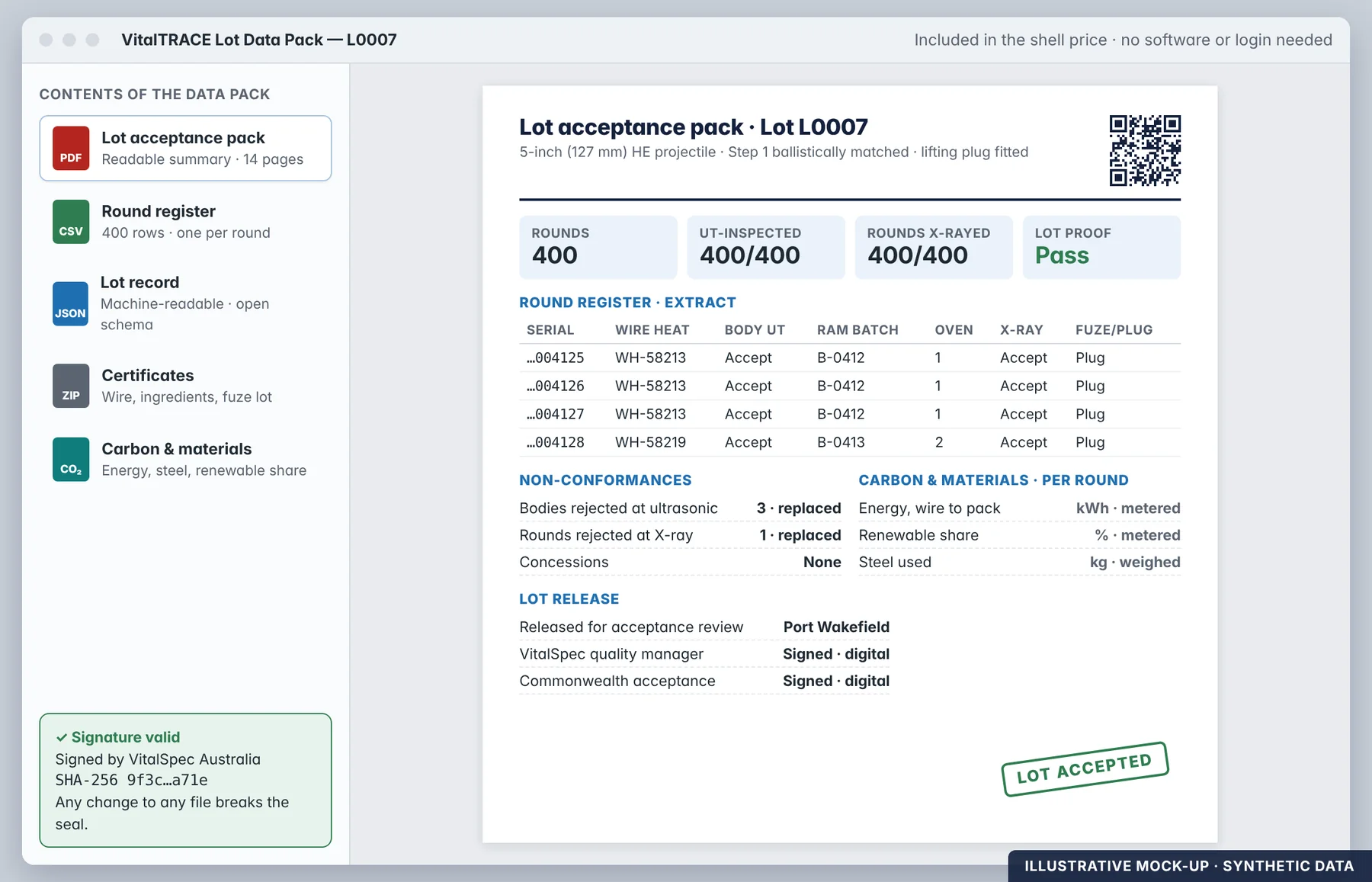Screen dimensions: 1372x882
Task: Click the blue JSON file icon
Action: (70, 303)
